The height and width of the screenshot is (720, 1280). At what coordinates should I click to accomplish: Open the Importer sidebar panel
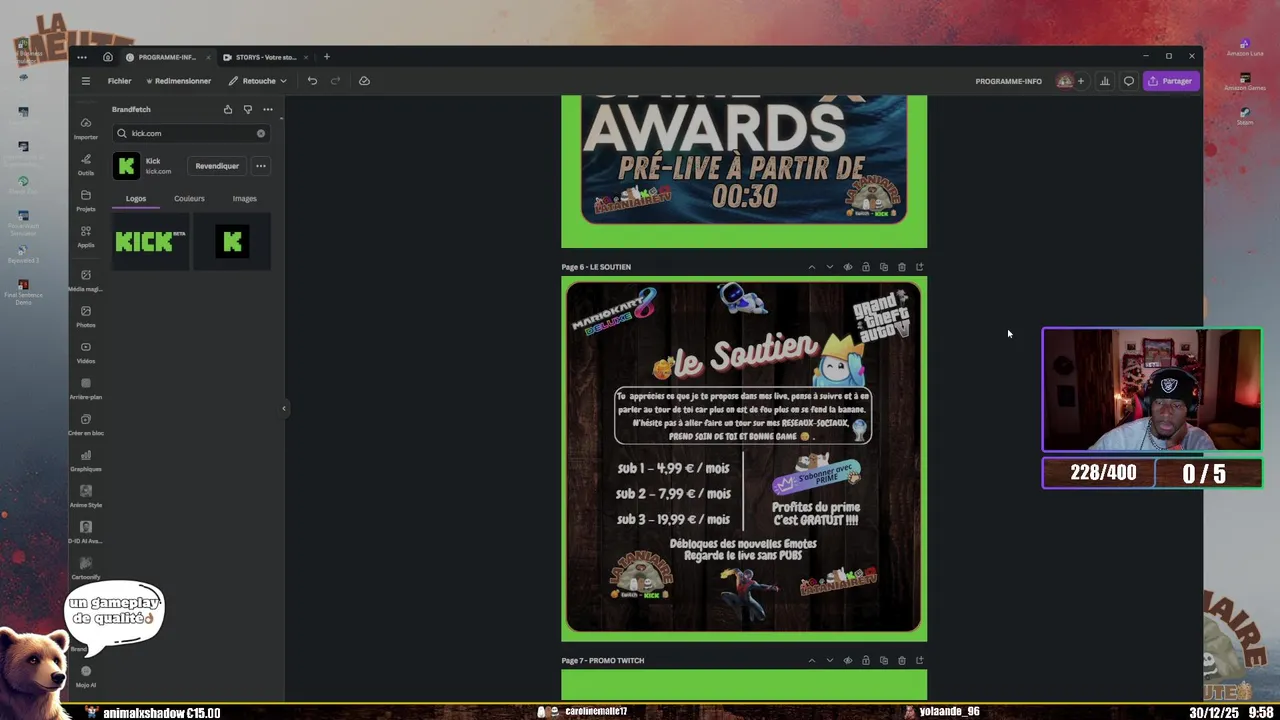coord(86,128)
